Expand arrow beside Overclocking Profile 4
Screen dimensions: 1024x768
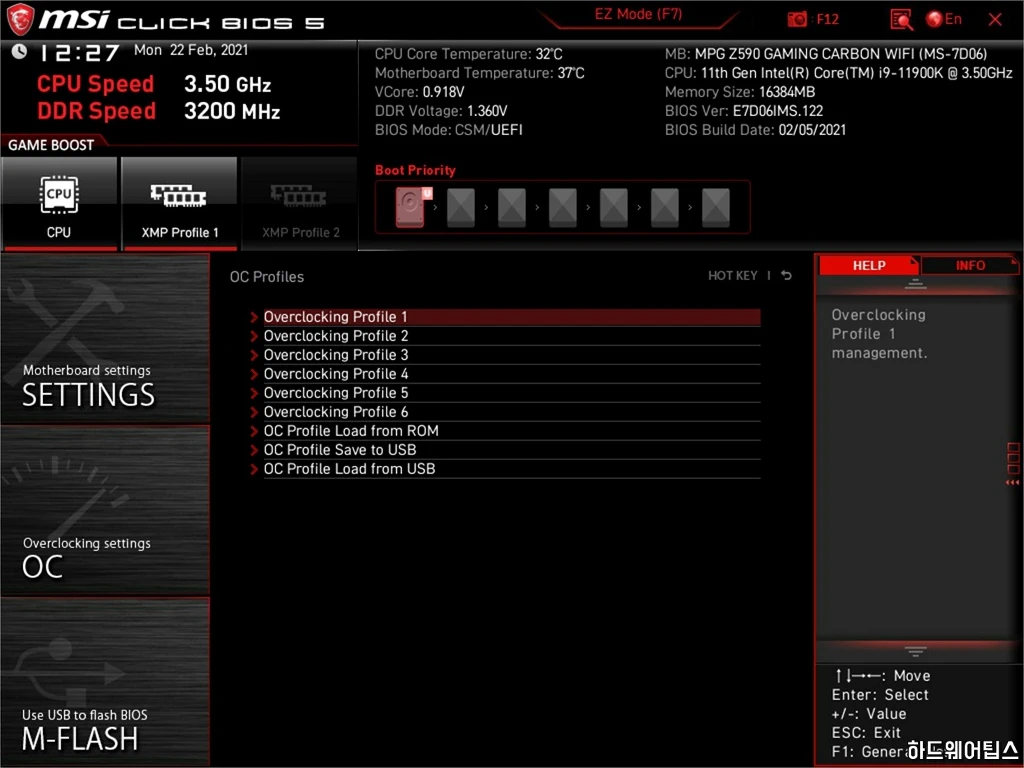point(254,374)
